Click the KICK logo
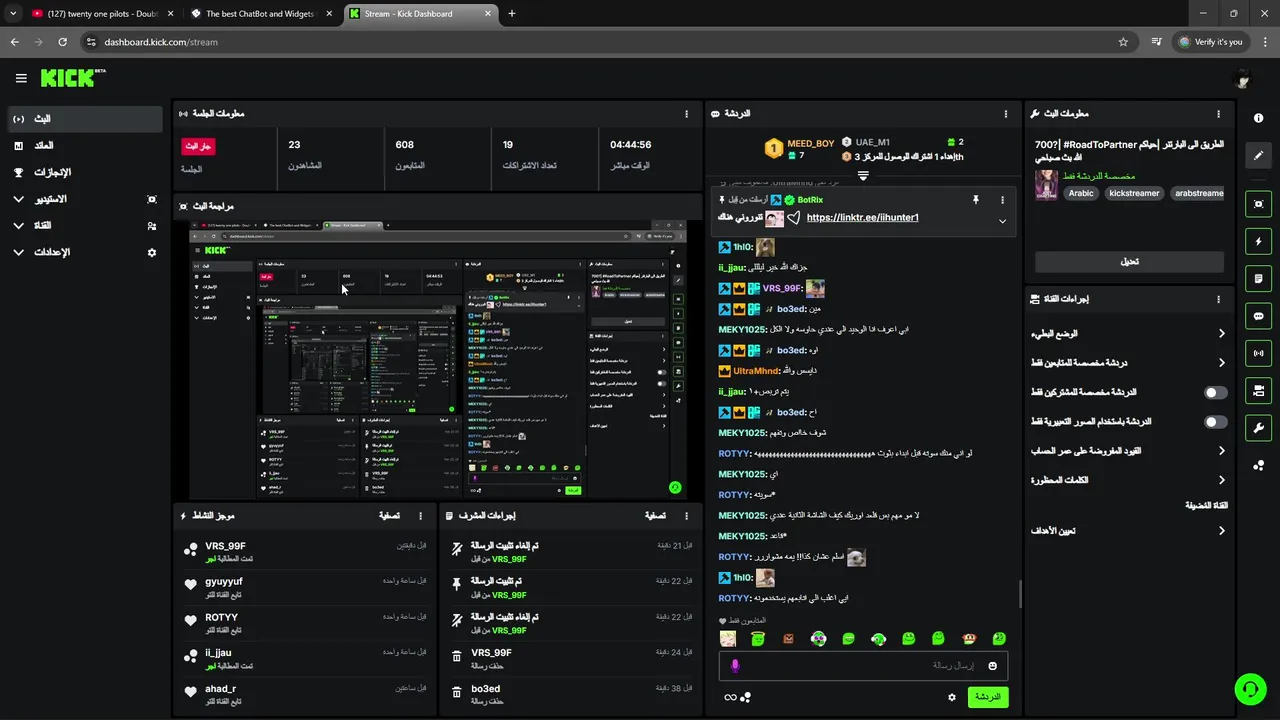 coord(72,78)
